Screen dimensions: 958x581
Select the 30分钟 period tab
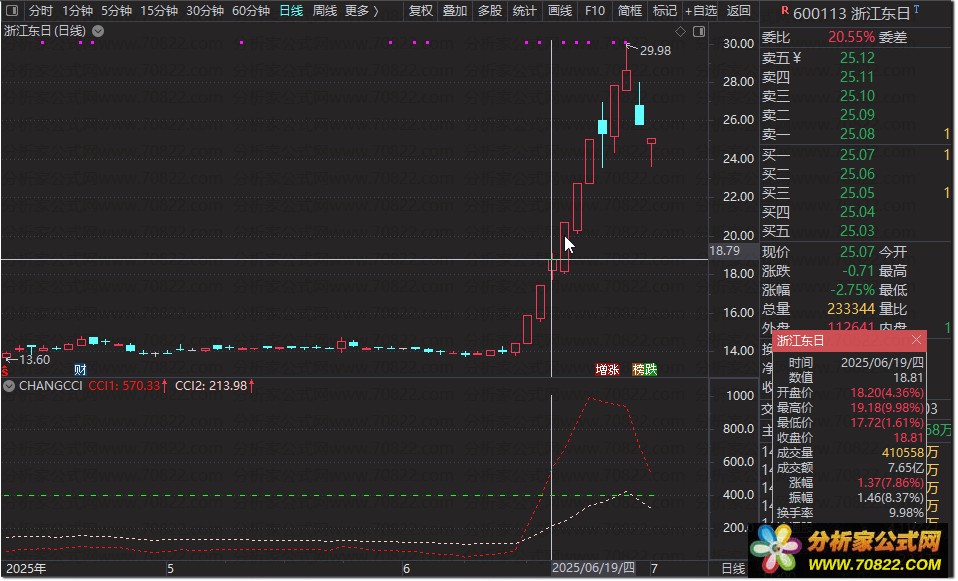(205, 11)
